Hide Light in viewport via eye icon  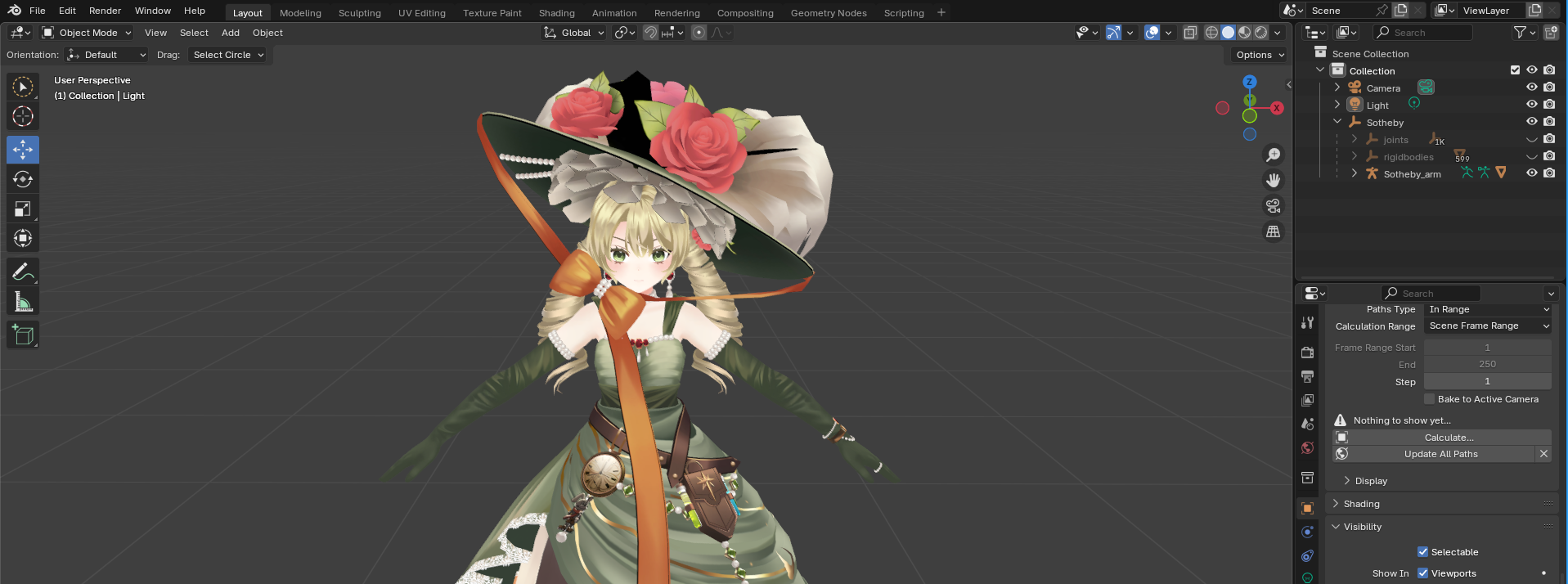click(1532, 105)
